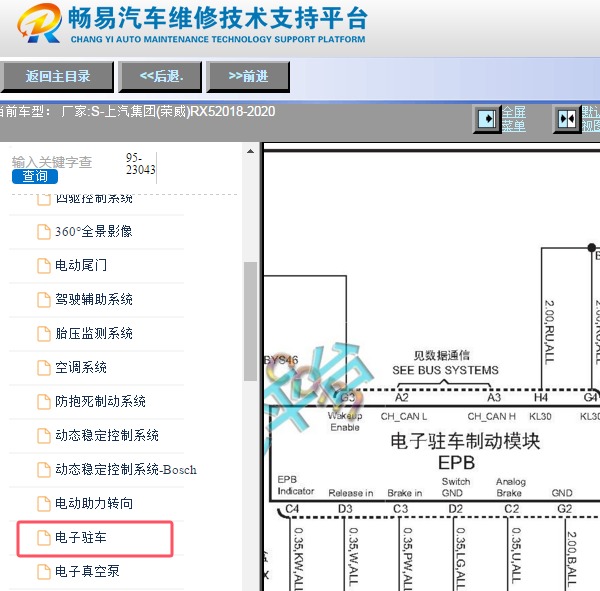This screenshot has height=591, width=600.
Task: Click document icon beside 胎压监测系统
Action: pyautogui.click(x=44, y=334)
